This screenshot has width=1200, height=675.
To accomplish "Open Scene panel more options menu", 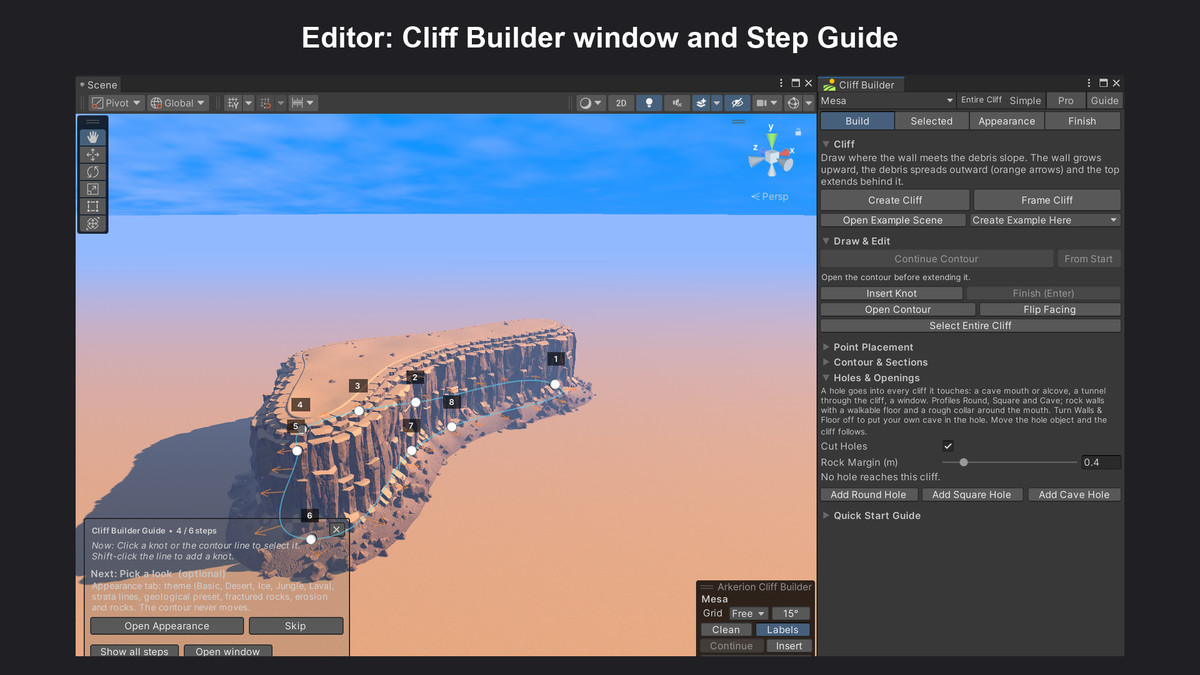I will (782, 84).
